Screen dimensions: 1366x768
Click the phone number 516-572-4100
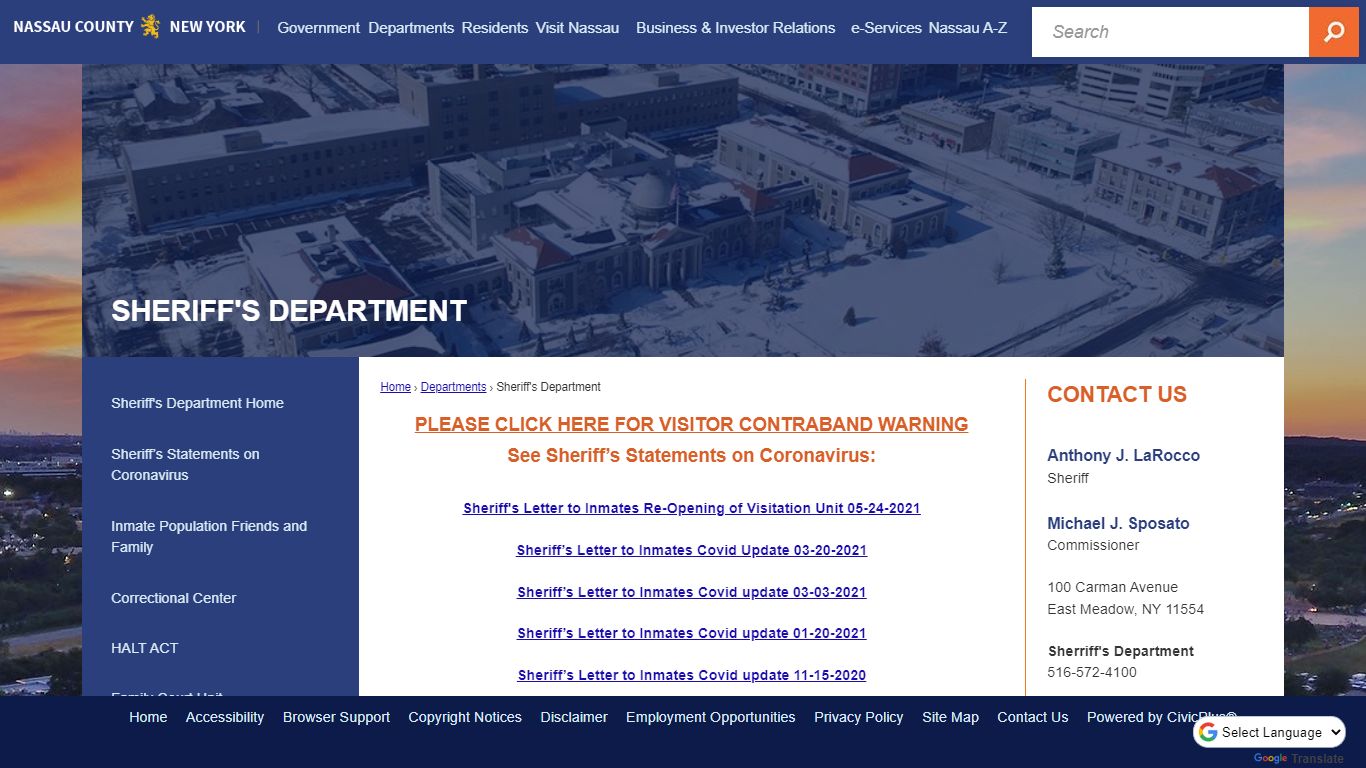pos(1092,672)
